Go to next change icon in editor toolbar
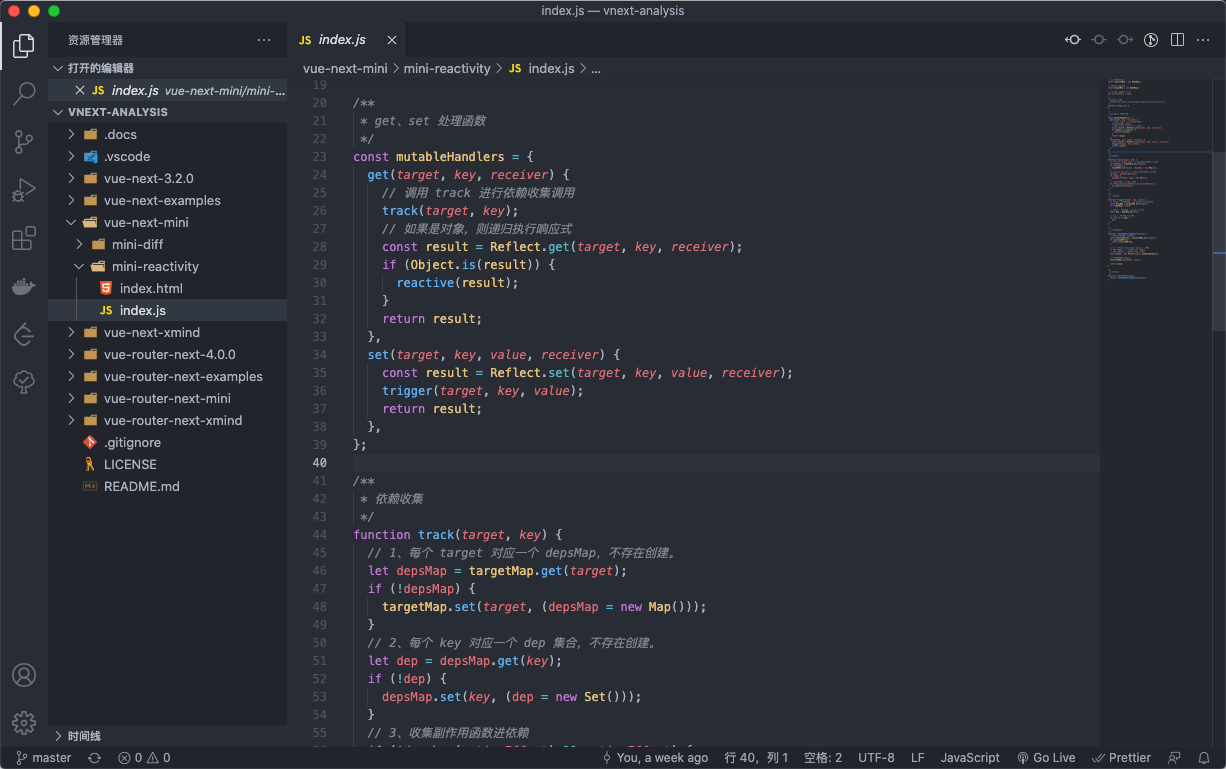This screenshot has width=1226, height=769. [x=1125, y=40]
